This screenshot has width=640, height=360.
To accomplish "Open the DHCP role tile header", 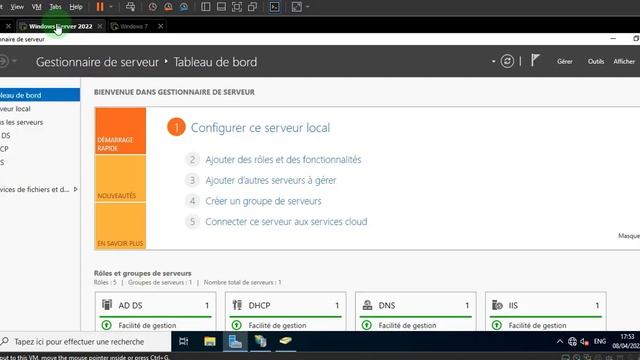I will 285,305.
